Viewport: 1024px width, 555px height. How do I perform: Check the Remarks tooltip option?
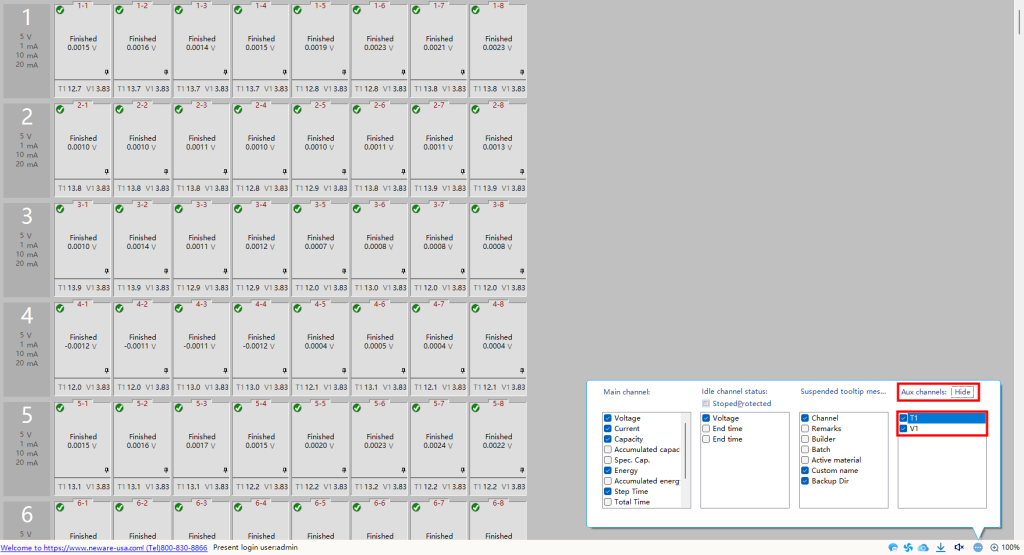805,428
